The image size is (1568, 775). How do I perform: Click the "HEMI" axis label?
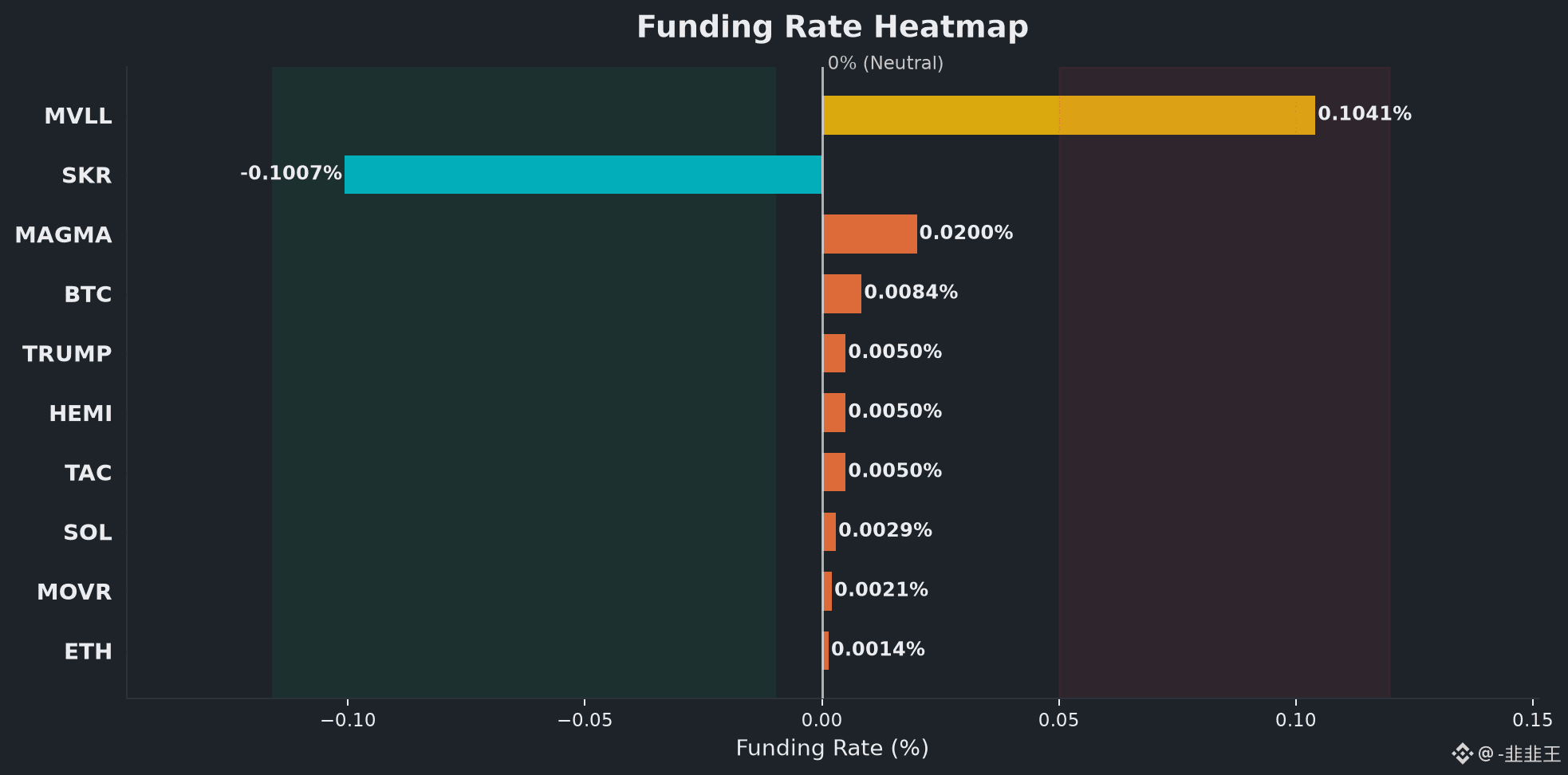pyautogui.click(x=81, y=414)
